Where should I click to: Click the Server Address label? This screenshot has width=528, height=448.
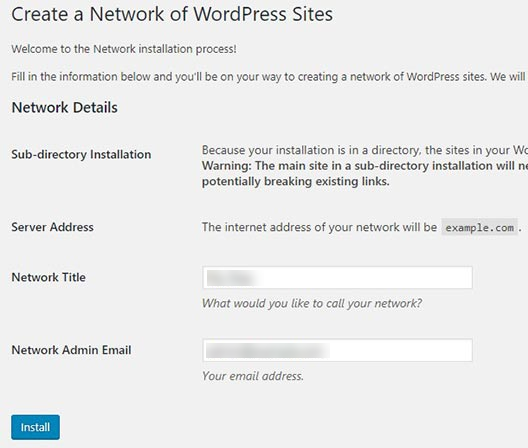pyautogui.click(x=53, y=227)
